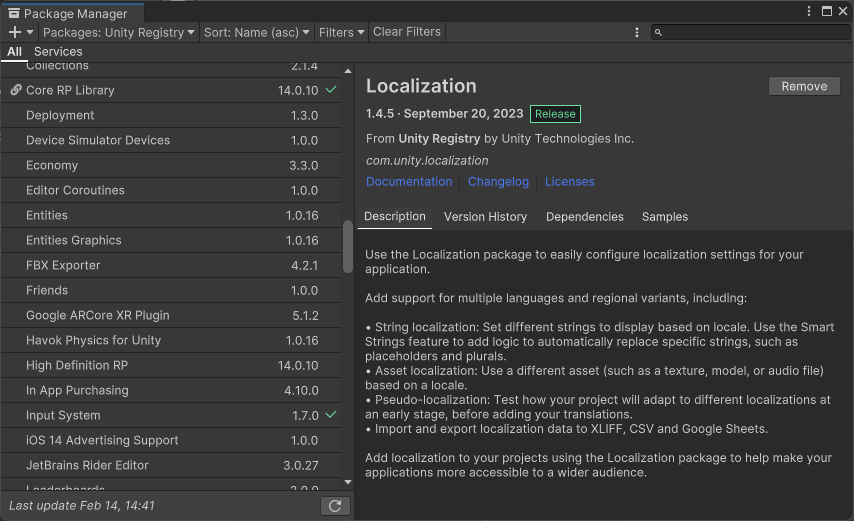Close the Package Manager window

[x=843, y=11]
